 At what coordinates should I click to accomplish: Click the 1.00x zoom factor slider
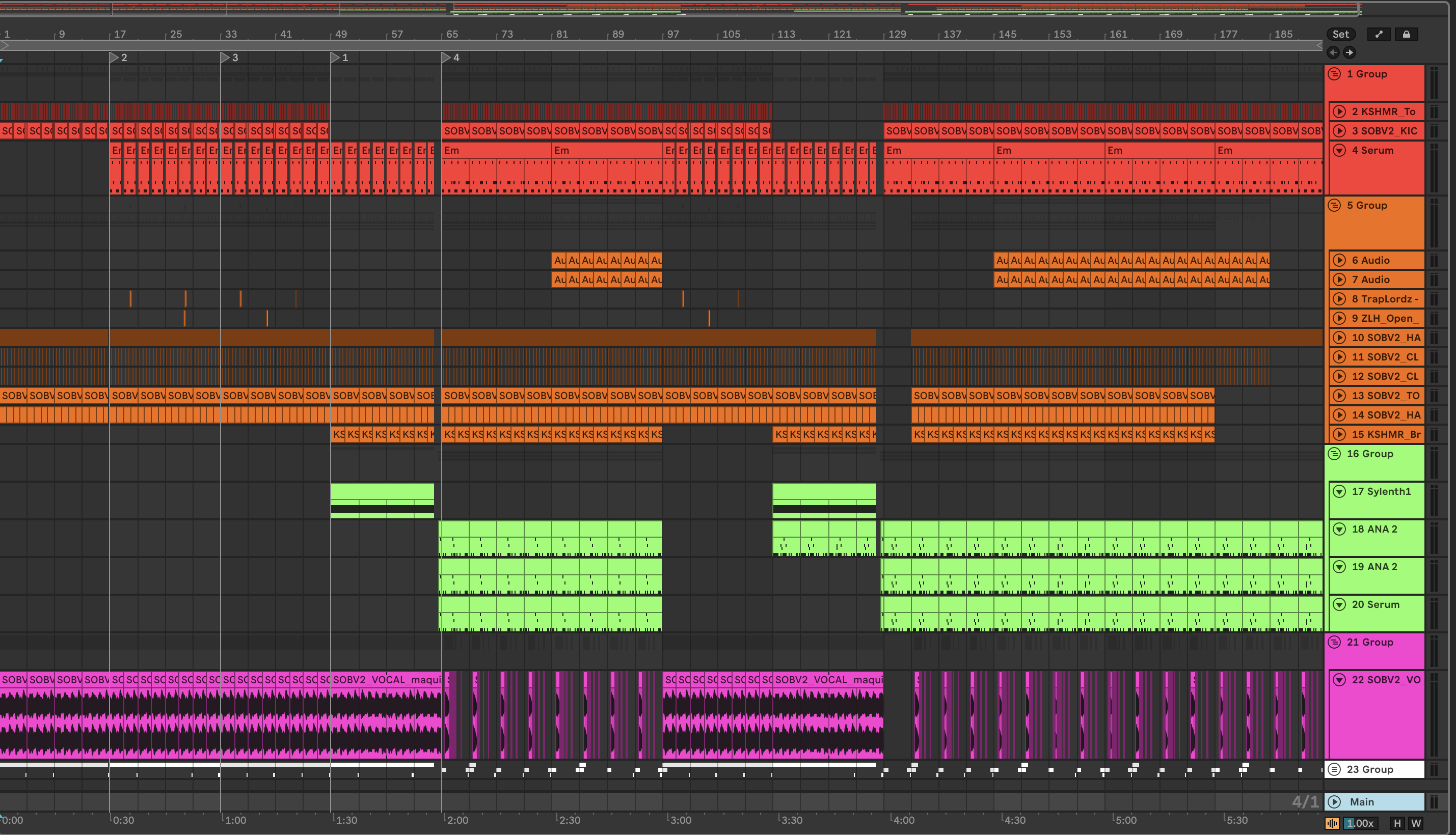[1360, 823]
